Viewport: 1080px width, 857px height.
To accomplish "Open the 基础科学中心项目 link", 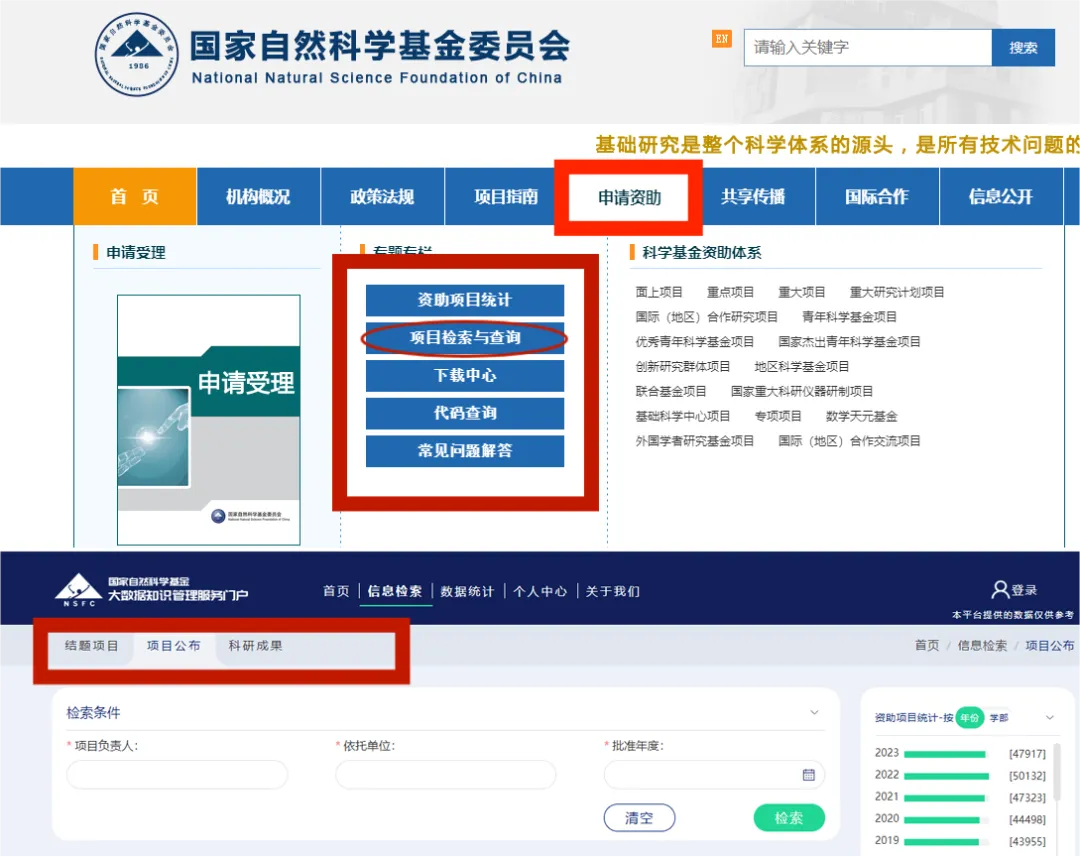I will 683,416.
